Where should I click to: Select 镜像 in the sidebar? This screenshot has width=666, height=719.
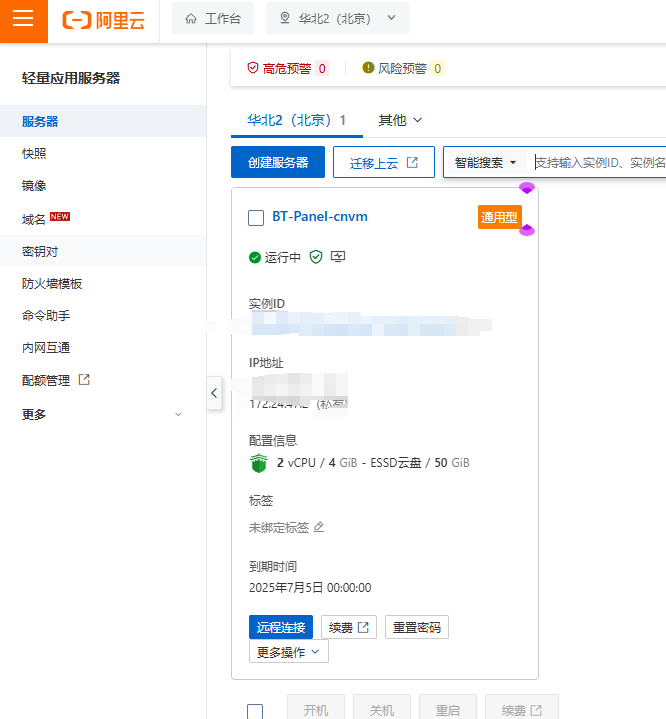[x=103, y=186]
